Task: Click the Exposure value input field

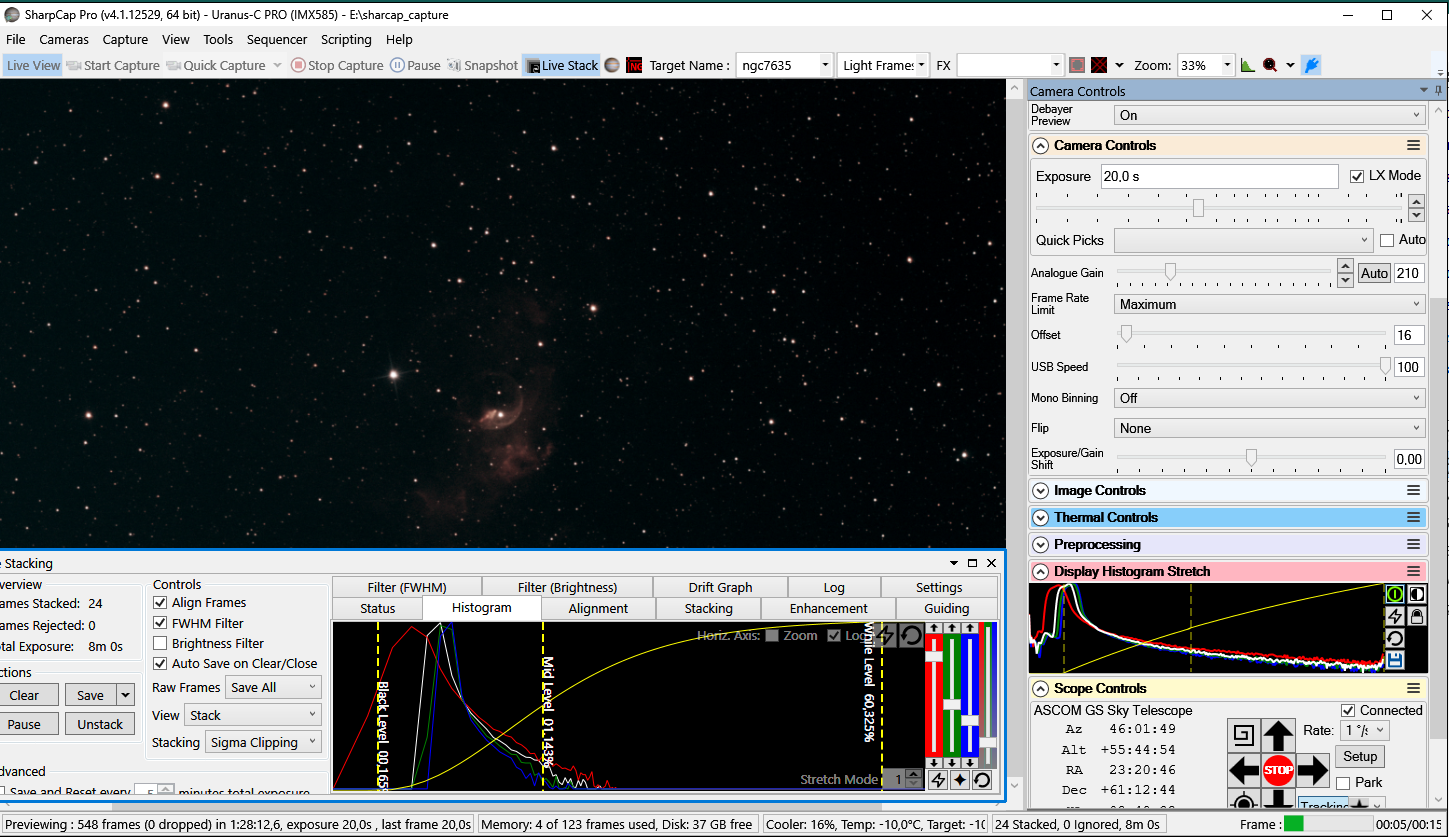Action: [1219, 176]
